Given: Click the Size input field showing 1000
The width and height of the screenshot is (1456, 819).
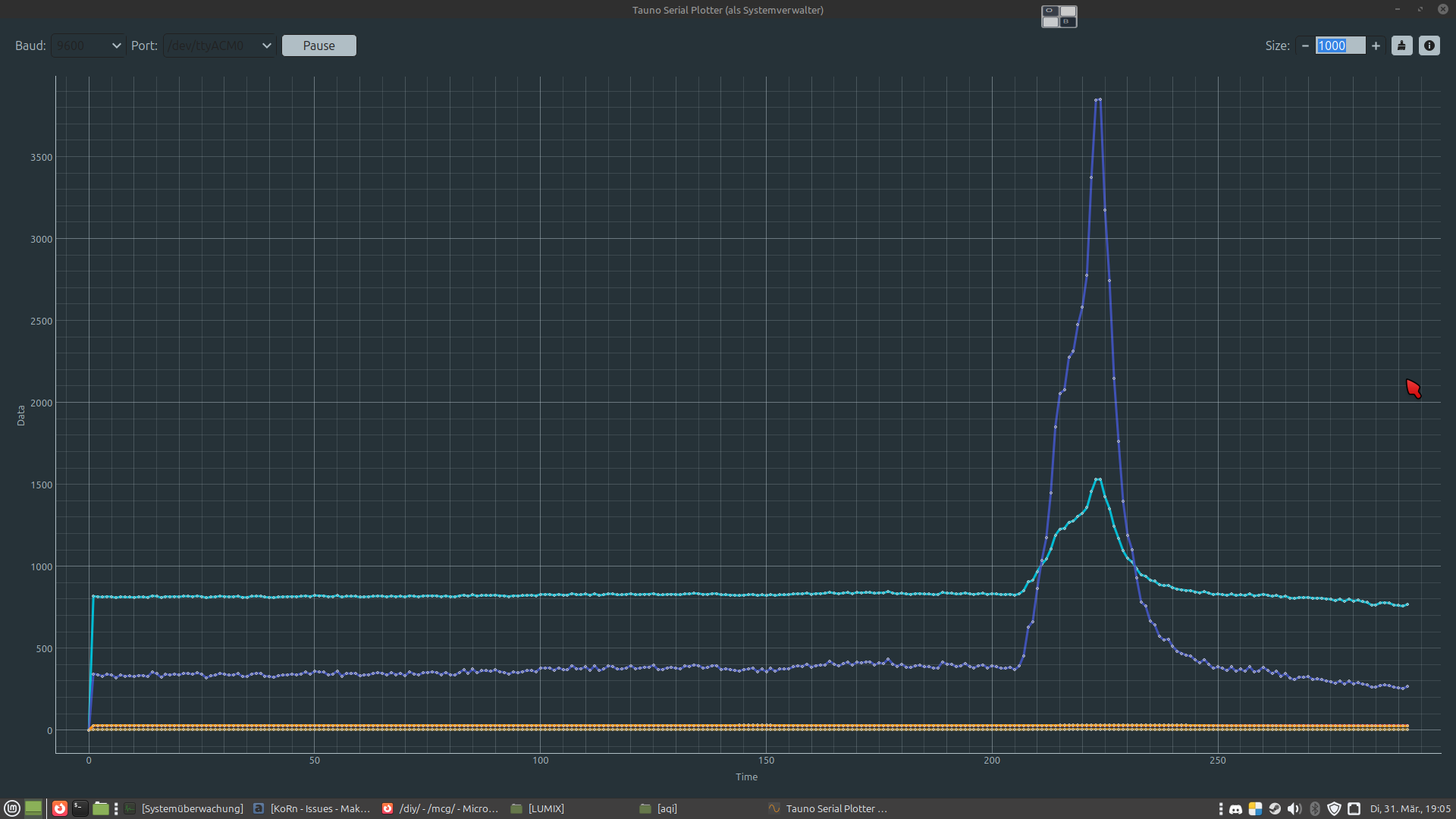Looking at the screenshot, I should click(x=1339, y=45).
